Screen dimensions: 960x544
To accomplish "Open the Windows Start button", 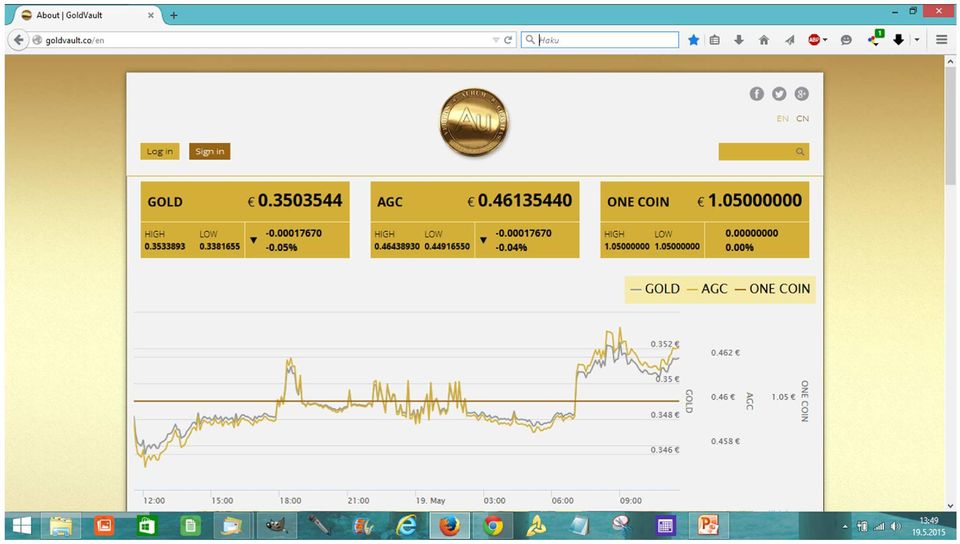I will pyautogui.click(x=22, y=526).
